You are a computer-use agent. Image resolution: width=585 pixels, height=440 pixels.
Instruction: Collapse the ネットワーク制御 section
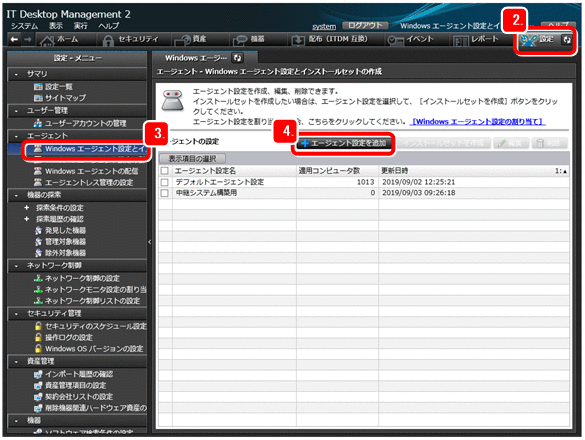[16, 266]
